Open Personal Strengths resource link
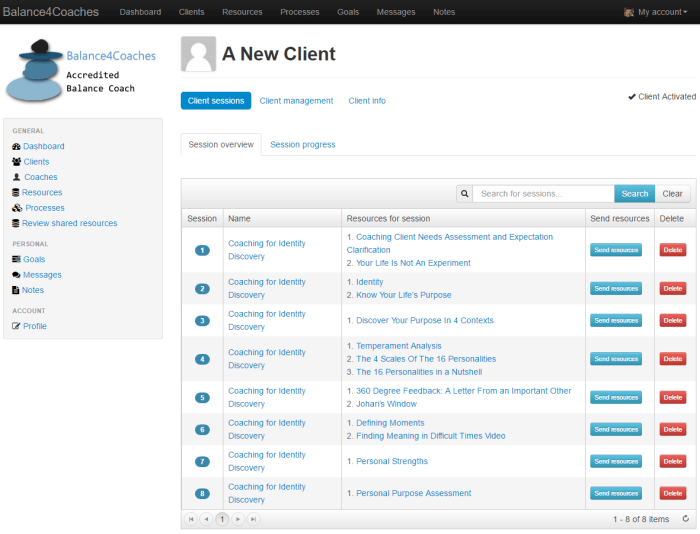Viewport: 700px width, 534px height. tap(392, 461)
